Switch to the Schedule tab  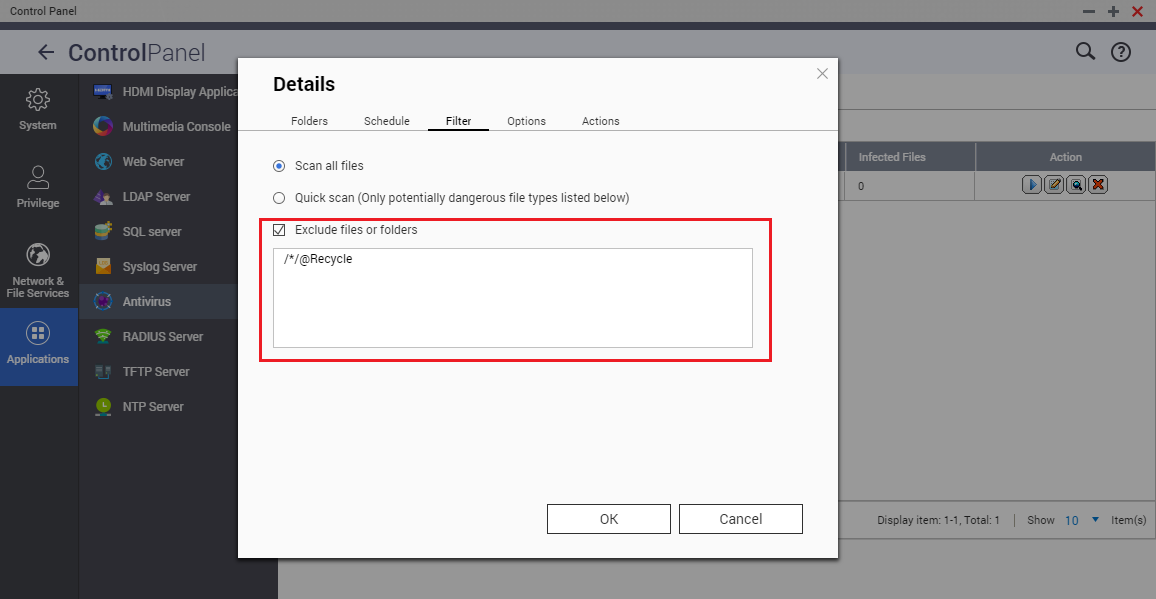[386, 121]
